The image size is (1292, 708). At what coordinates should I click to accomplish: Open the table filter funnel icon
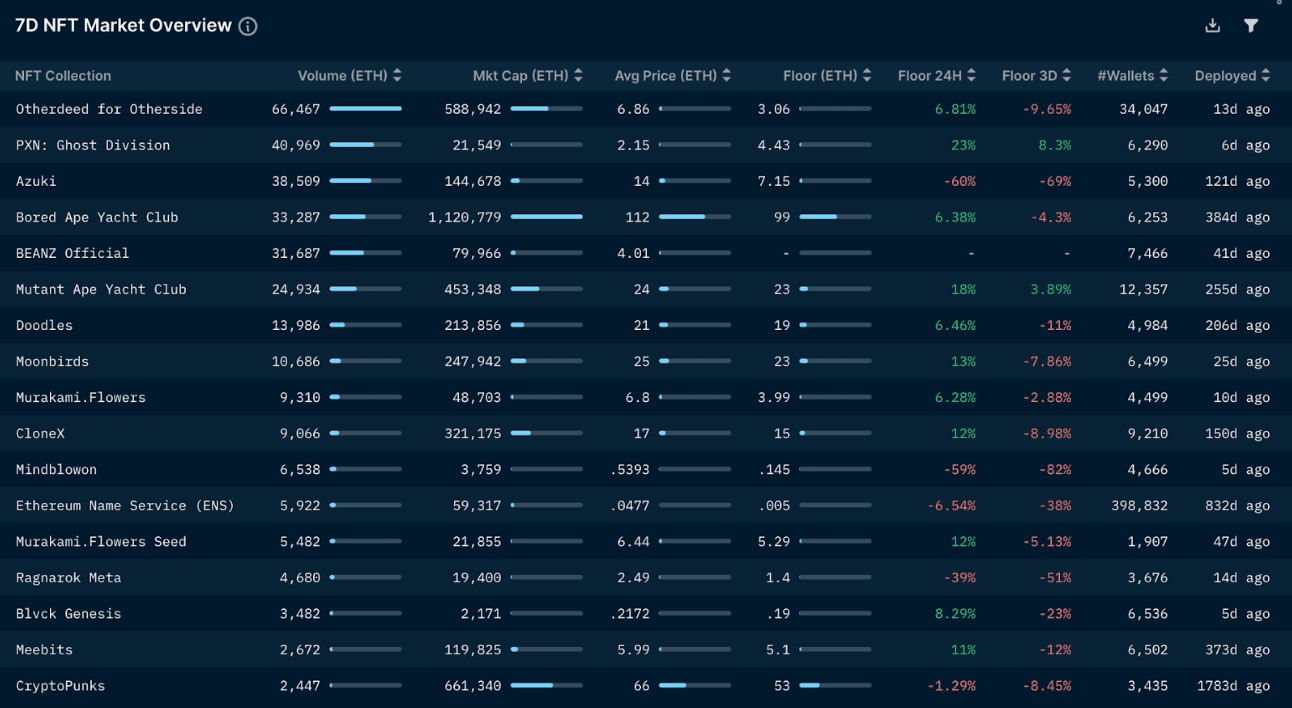1251,26
